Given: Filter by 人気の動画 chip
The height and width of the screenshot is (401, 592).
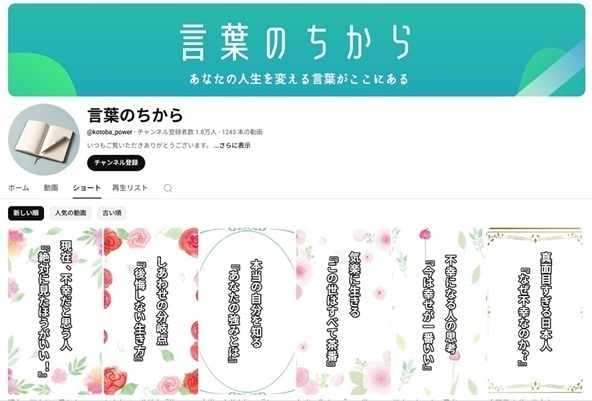Looking at the screenshot, I should (x=71, y=213).
